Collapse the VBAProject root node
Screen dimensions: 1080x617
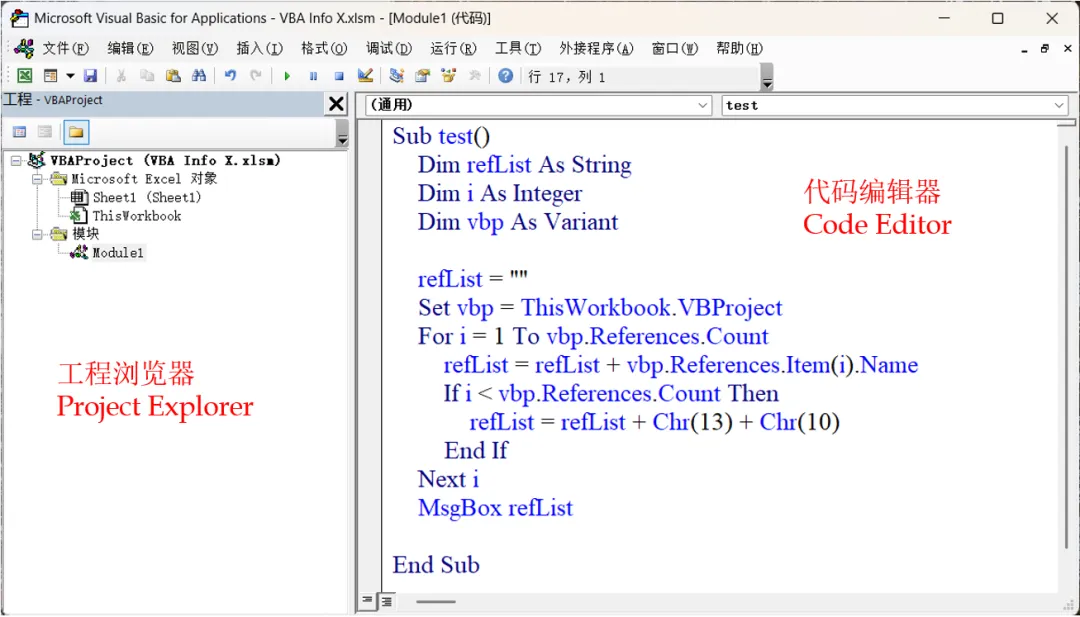tap(17, 160)
